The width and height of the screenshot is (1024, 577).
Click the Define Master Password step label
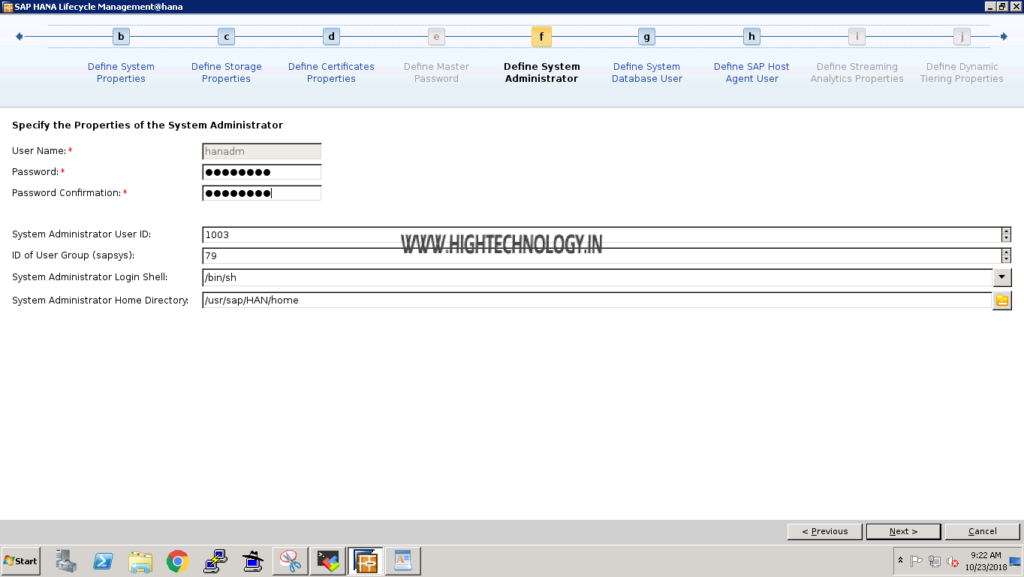(436, 72)
